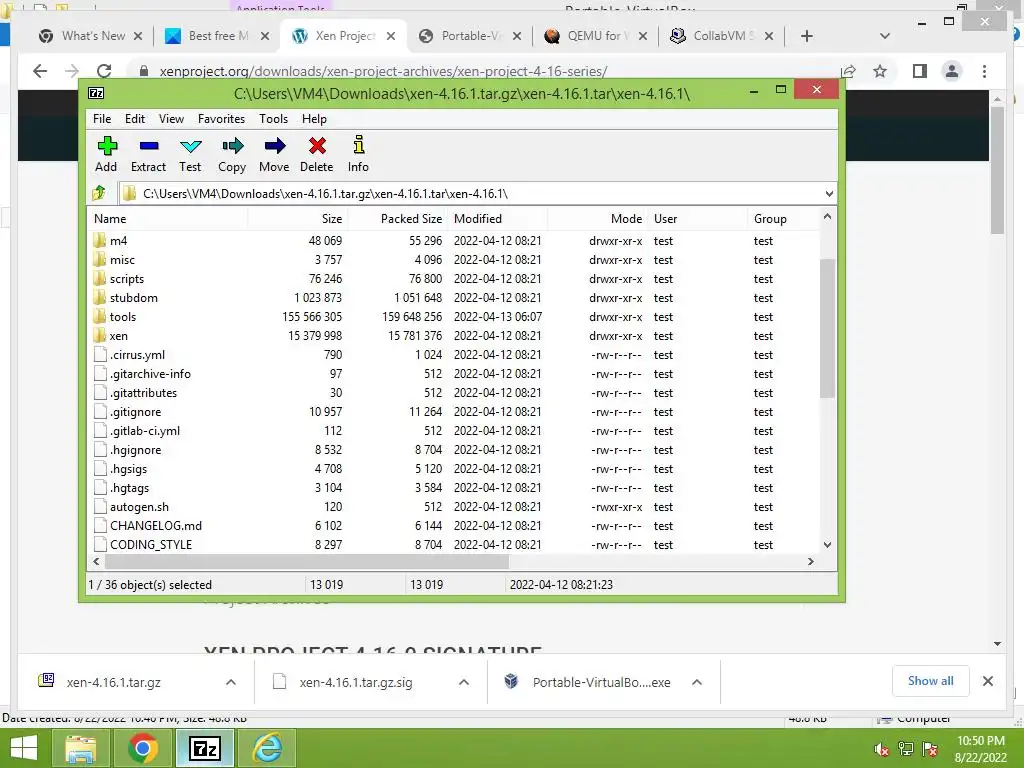
Task: Open Chrome tab search chevron
Action: click(x=885, y=36)
